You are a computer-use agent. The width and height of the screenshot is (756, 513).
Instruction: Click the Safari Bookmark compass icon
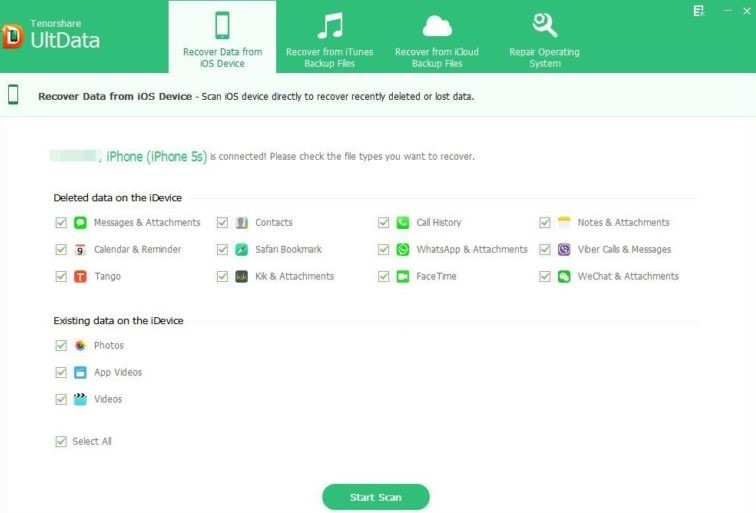(x=242, y=250)
